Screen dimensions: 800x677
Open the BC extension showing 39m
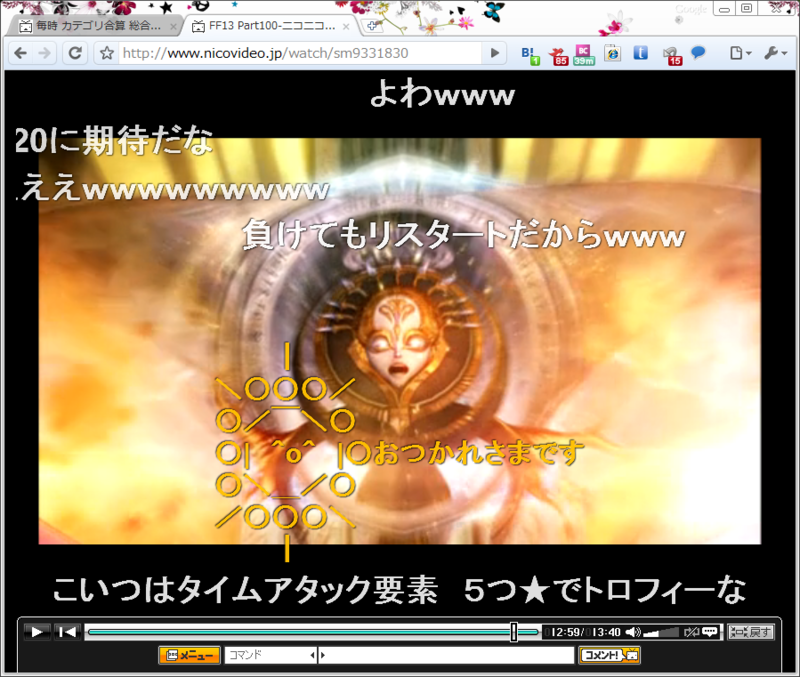[584, 55]
